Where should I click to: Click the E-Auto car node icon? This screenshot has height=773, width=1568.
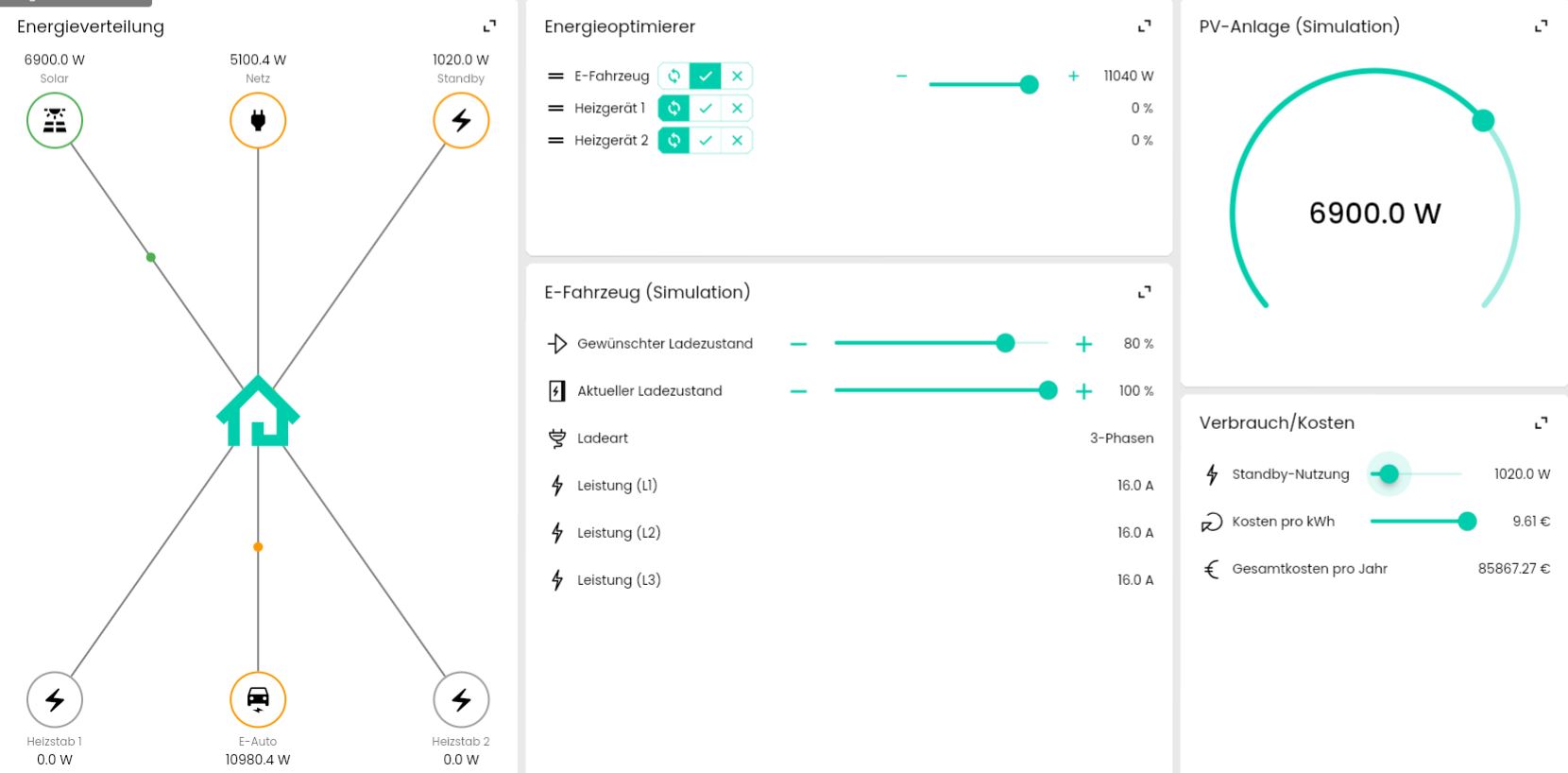(x=258, y=699)
